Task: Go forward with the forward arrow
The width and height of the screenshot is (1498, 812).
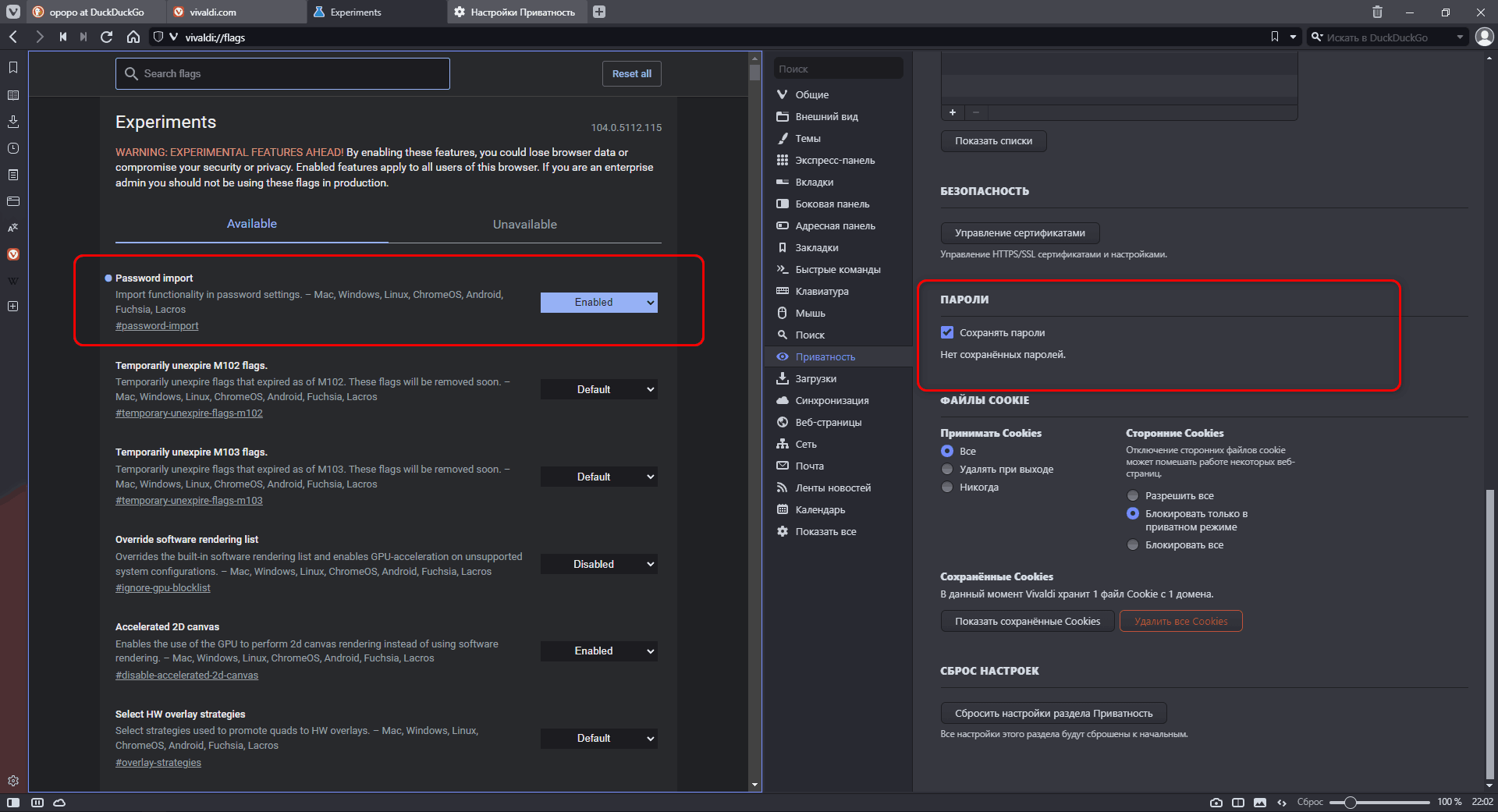Action: [39, 37]
